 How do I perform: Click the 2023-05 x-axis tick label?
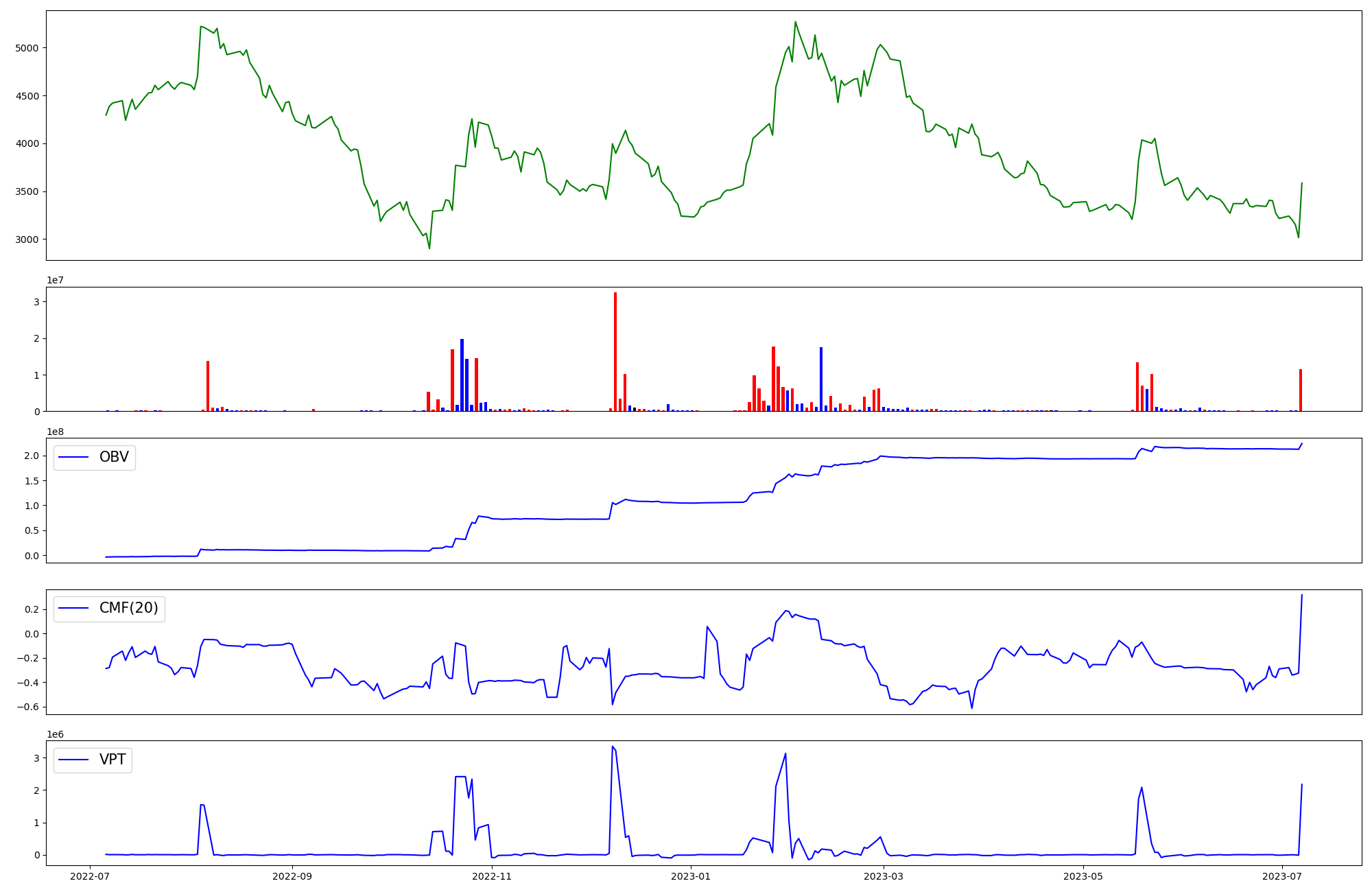[x=1083, y=876]
